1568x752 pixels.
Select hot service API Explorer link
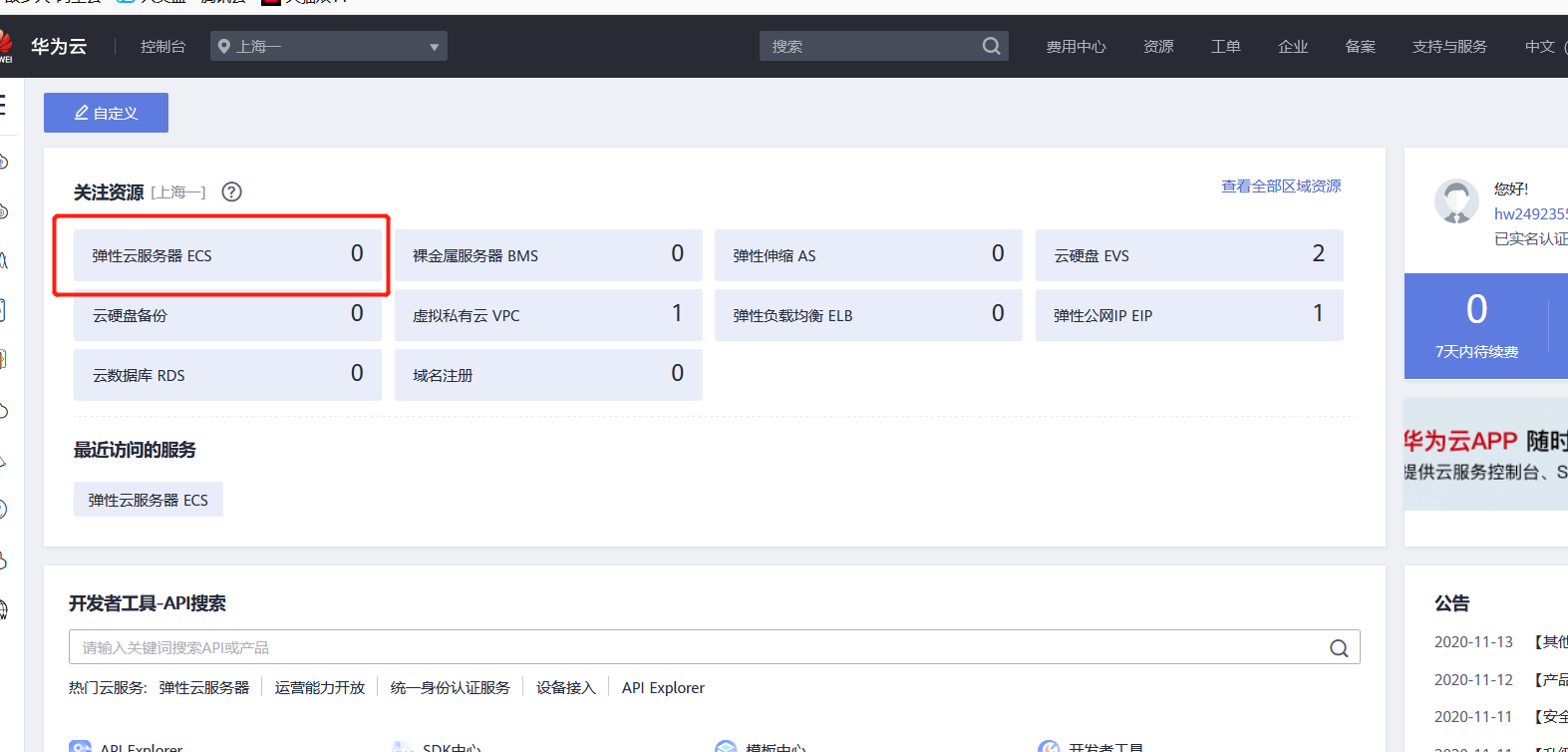[x=663, y=688]
